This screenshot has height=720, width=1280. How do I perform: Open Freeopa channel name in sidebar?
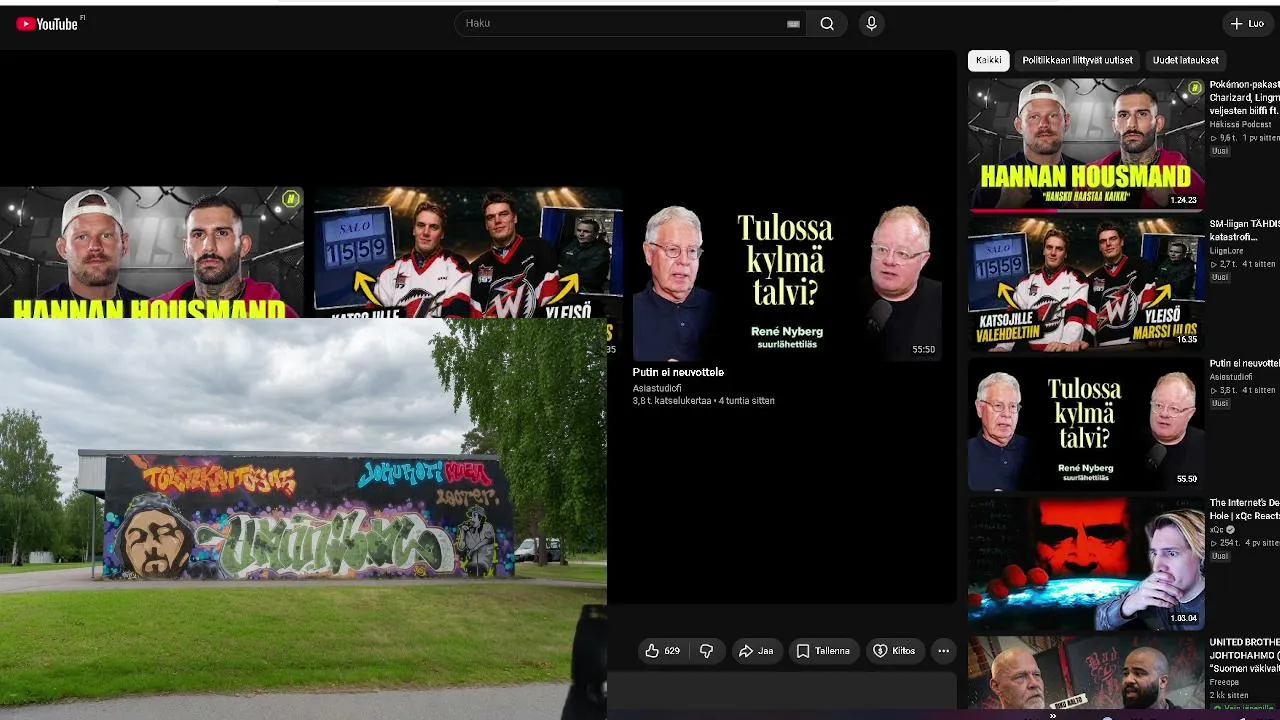(1225, 682)
